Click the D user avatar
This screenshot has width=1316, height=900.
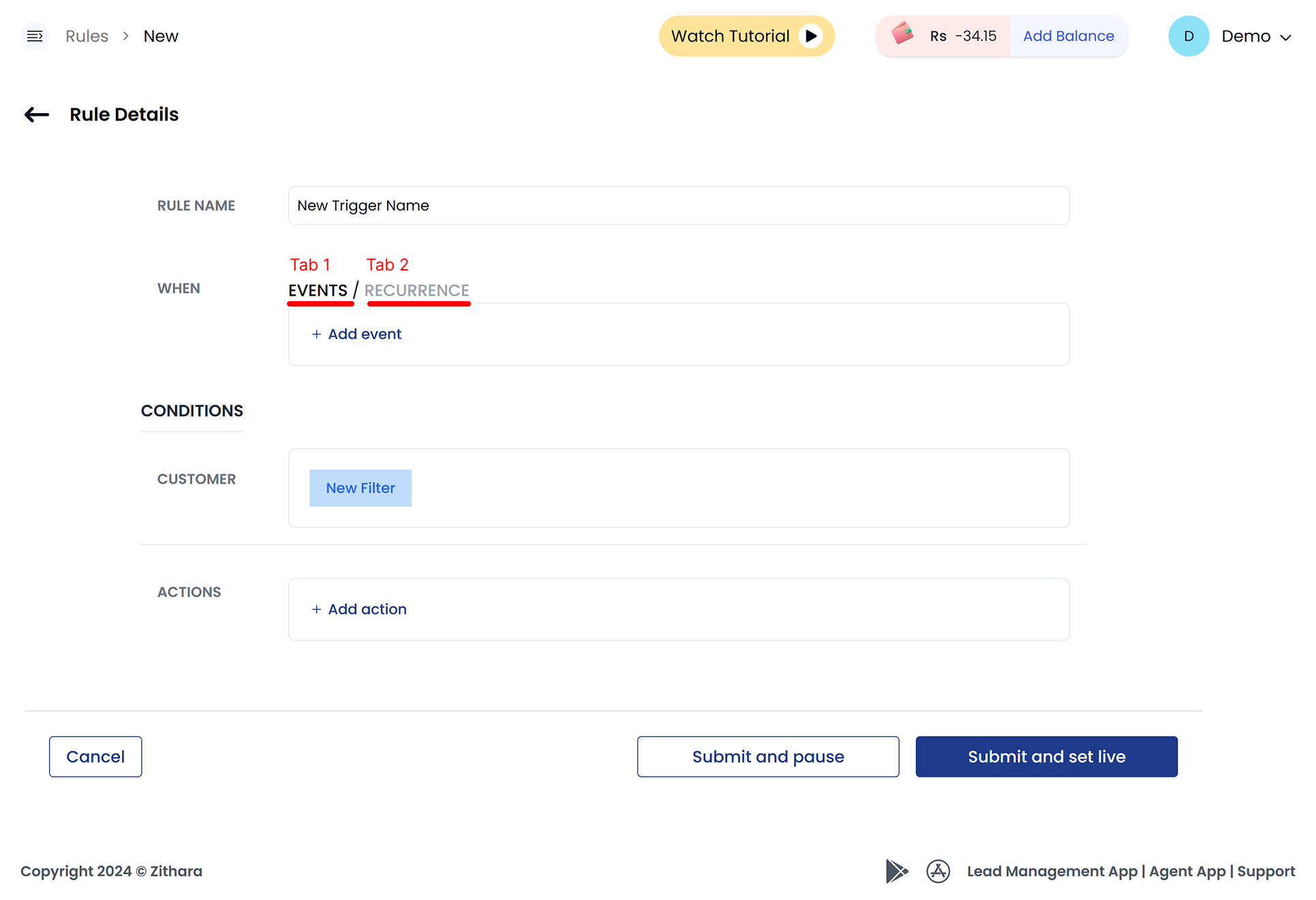[x=1189, y=36]
